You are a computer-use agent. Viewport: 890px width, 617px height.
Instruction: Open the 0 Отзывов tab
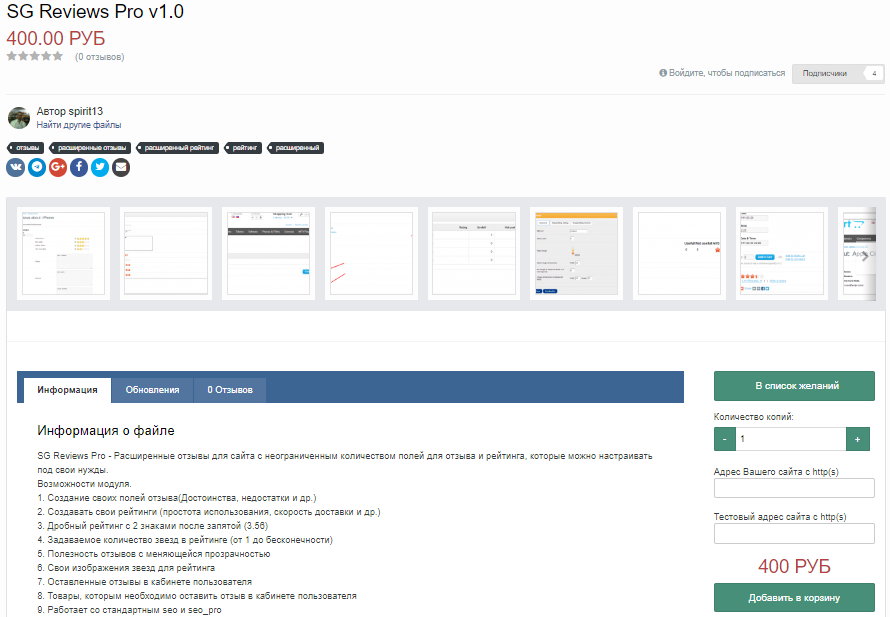pyautogui.click(x=230, y=390)
